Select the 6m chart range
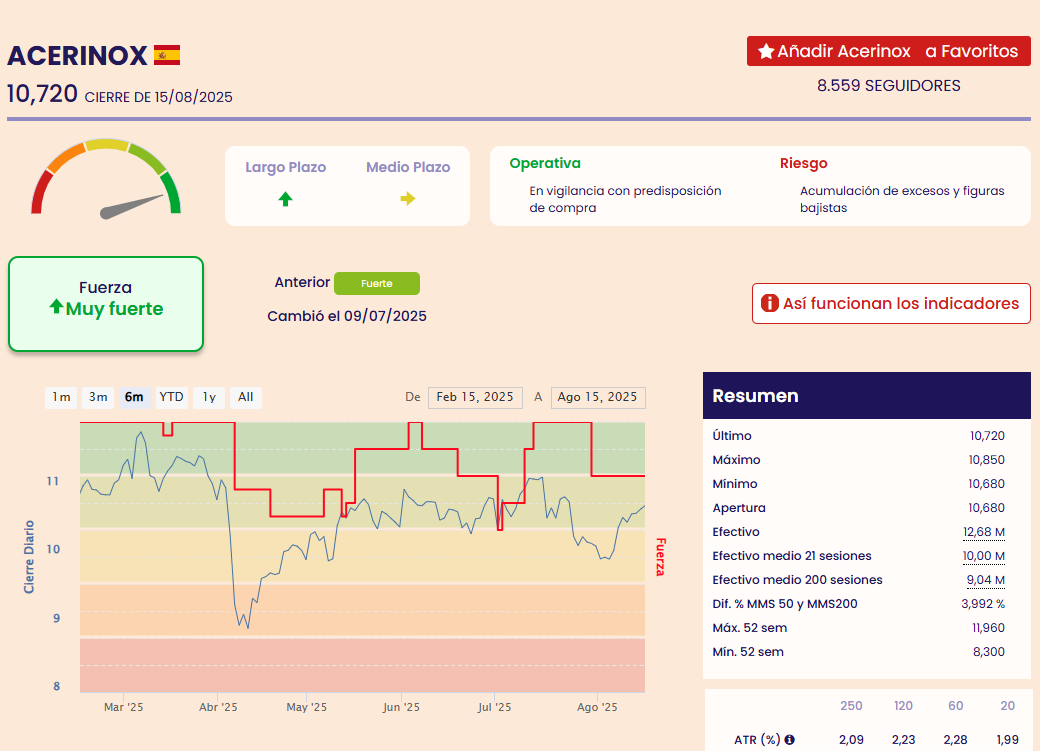1040x751 pixels. [134, 397]
